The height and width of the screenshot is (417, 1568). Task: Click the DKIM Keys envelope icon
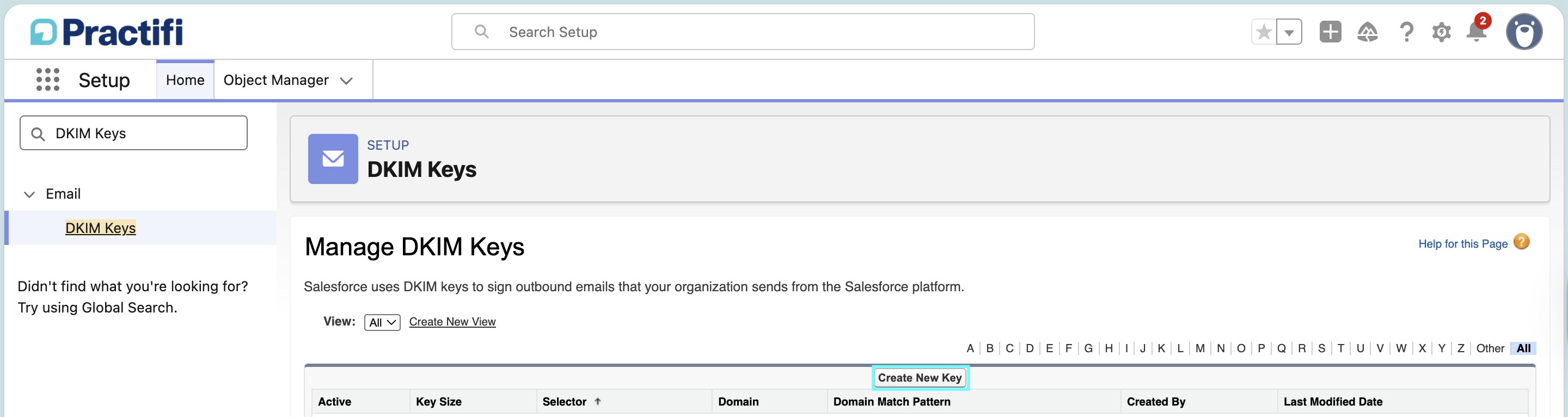click(333, 159)
